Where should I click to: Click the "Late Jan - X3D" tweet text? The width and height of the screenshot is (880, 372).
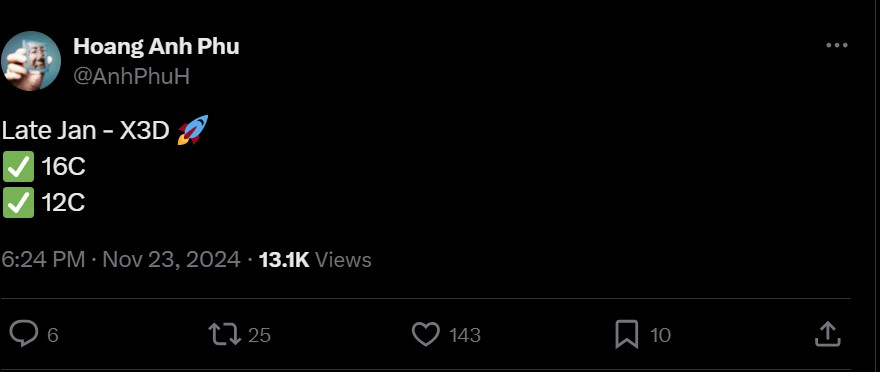point(85,131)
